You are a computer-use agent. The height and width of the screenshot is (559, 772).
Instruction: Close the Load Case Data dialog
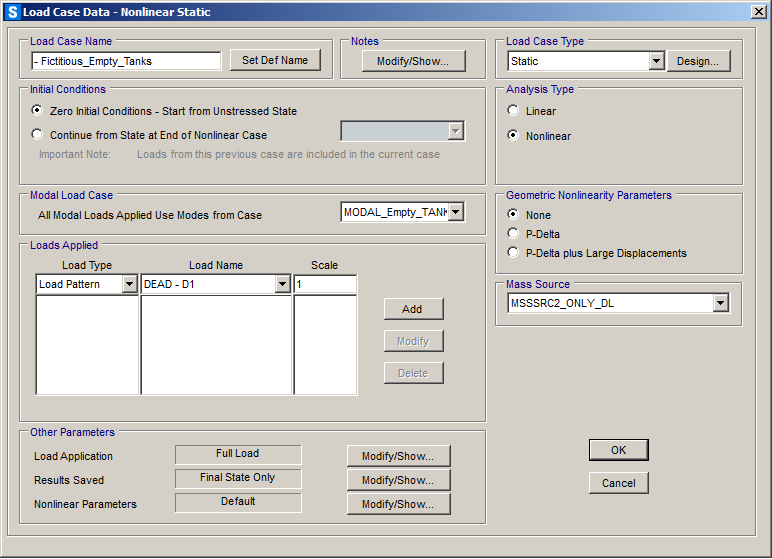tap(758, 11)
